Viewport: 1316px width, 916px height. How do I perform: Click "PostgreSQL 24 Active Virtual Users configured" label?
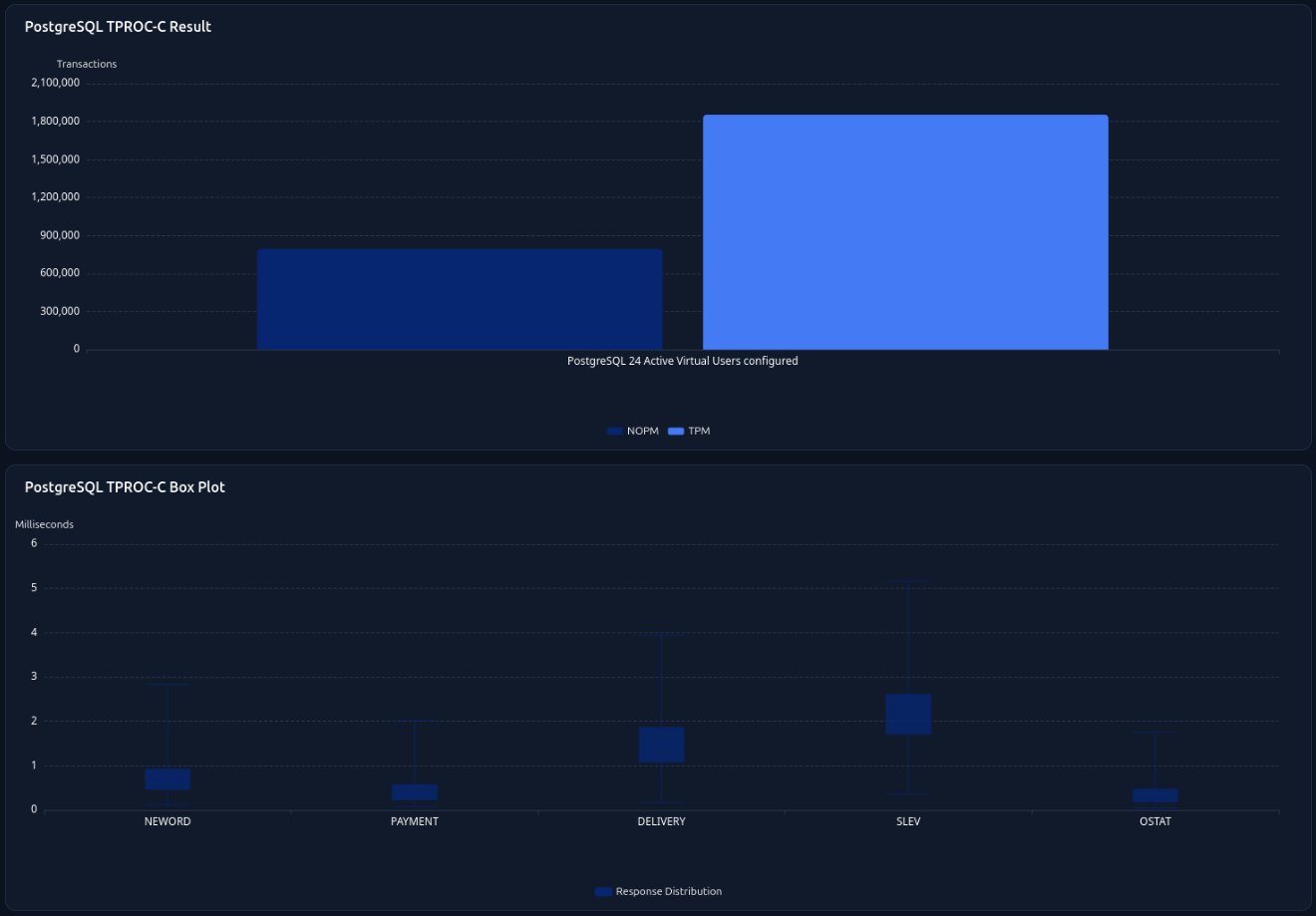coord(683,361)
